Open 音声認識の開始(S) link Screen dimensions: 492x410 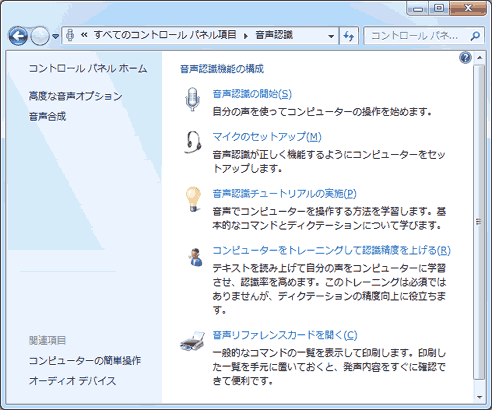(252, 94)
